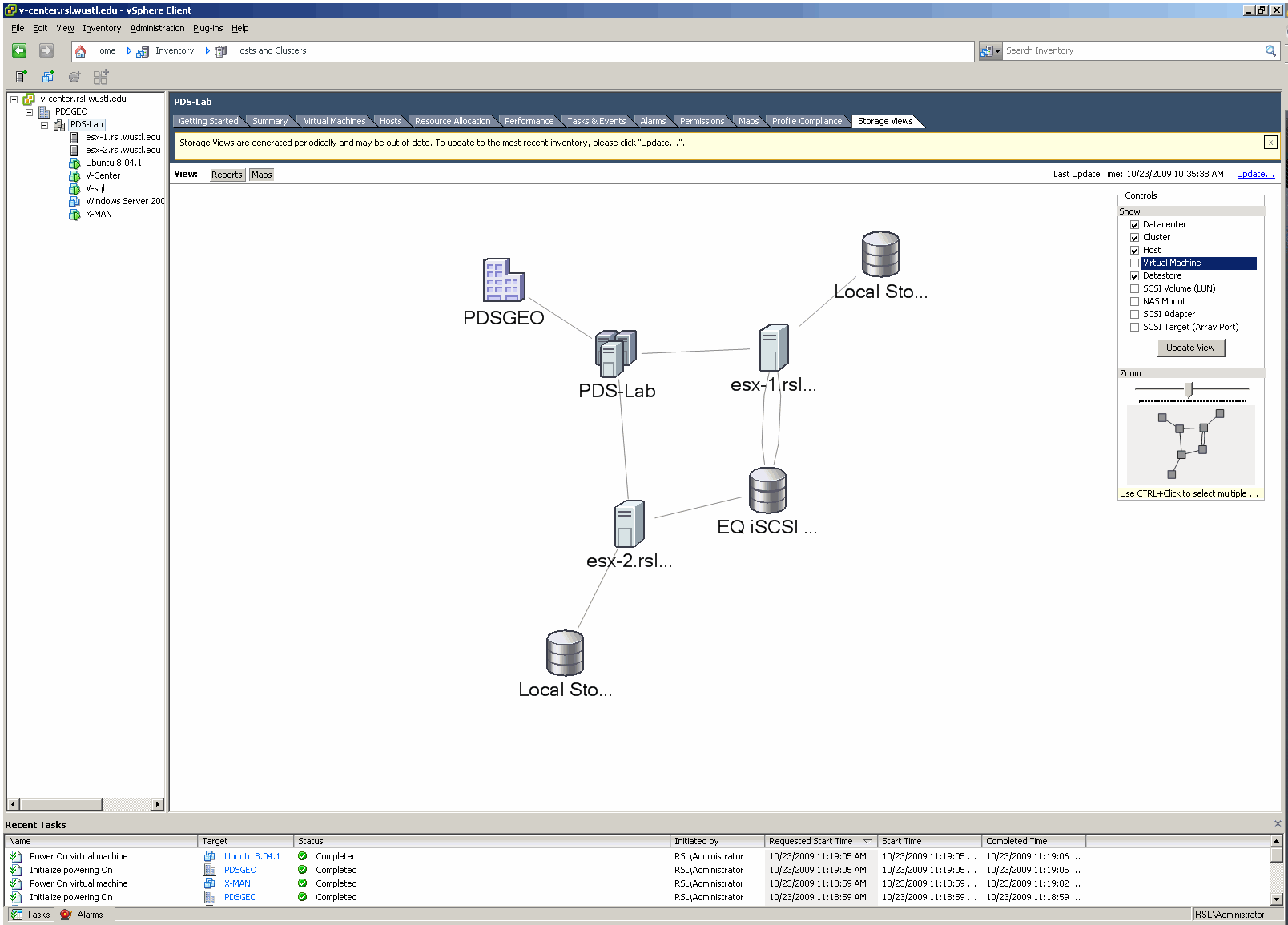Viewport: 1288px width, 925px height.
Task: Click the green back navigation arrow
Action: 18,50
